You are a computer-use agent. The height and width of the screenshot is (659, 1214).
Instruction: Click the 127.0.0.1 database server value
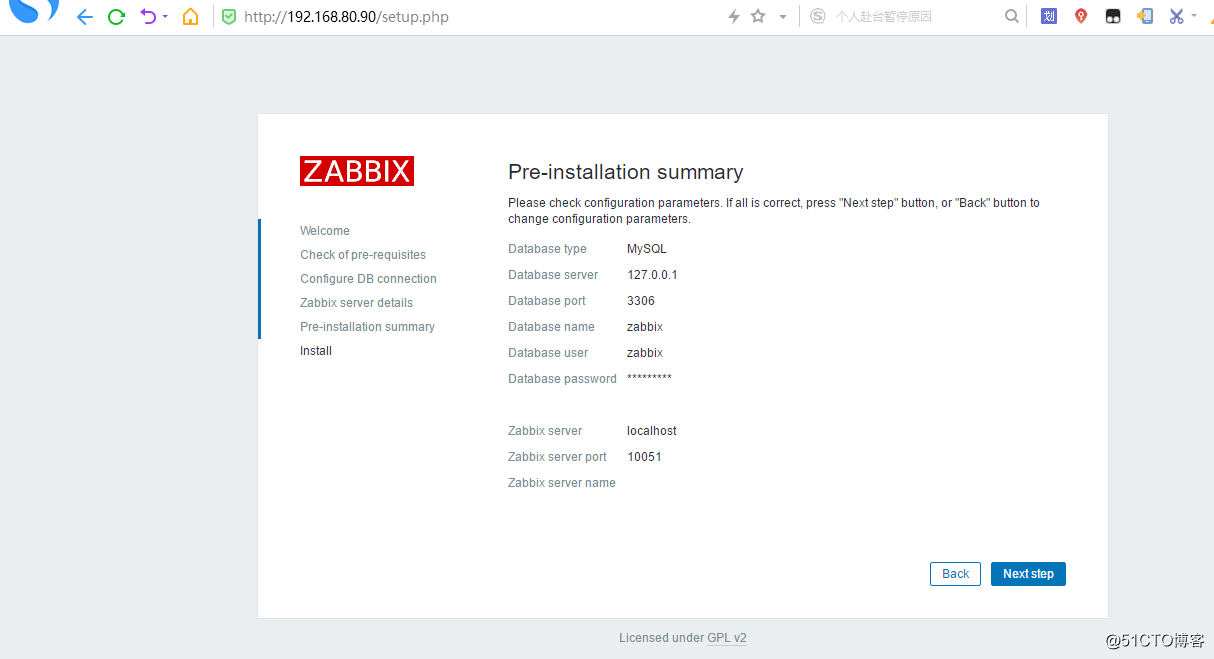pyautogui.click(x=652, y=275)
